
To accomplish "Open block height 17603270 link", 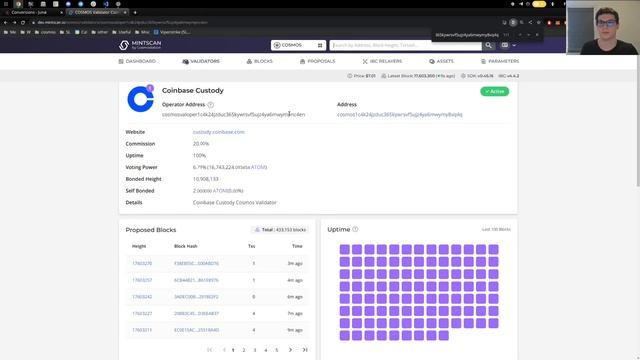I will click(x=142, y=264).
